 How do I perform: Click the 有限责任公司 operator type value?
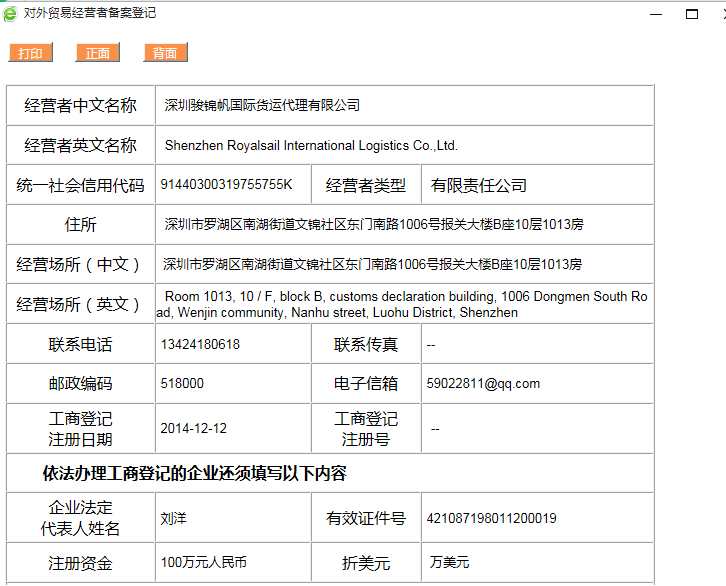coord(479,185)
